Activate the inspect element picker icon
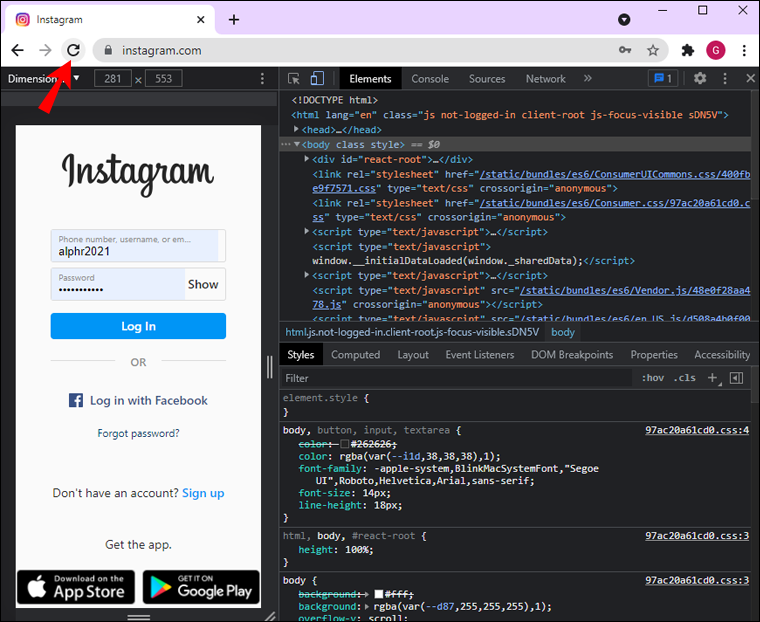 pyautogui.click(x=293, y=79)
